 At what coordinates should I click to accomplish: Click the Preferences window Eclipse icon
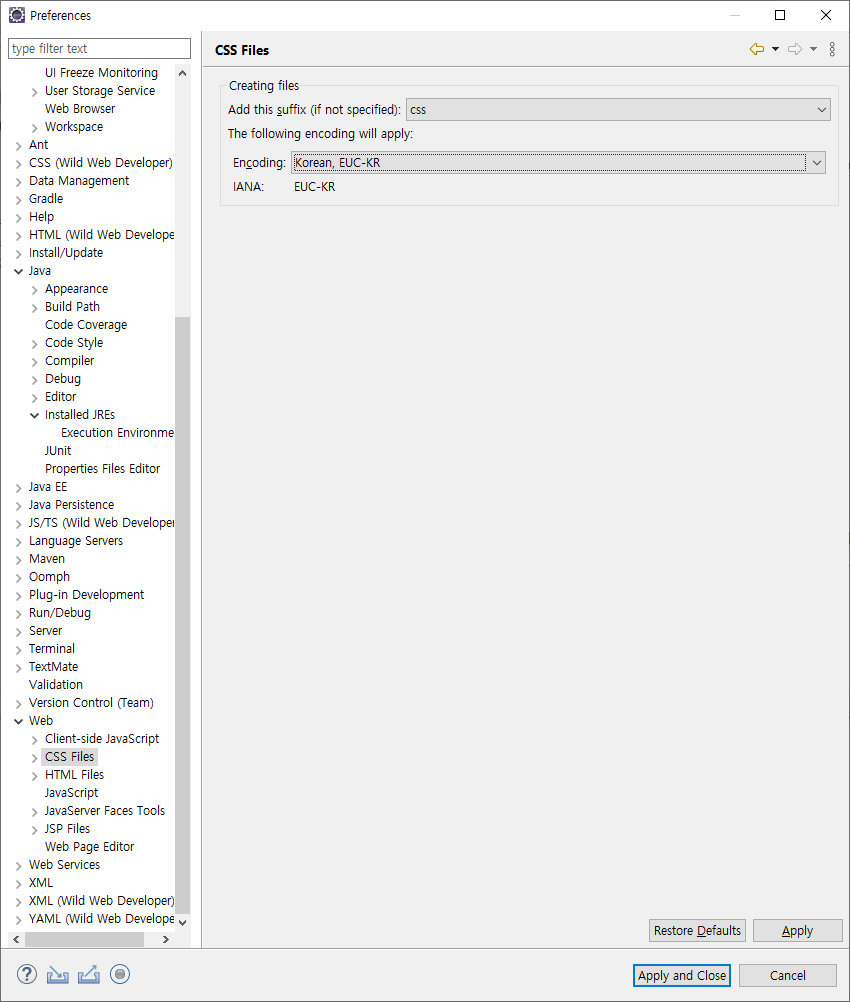pos(17,15)
